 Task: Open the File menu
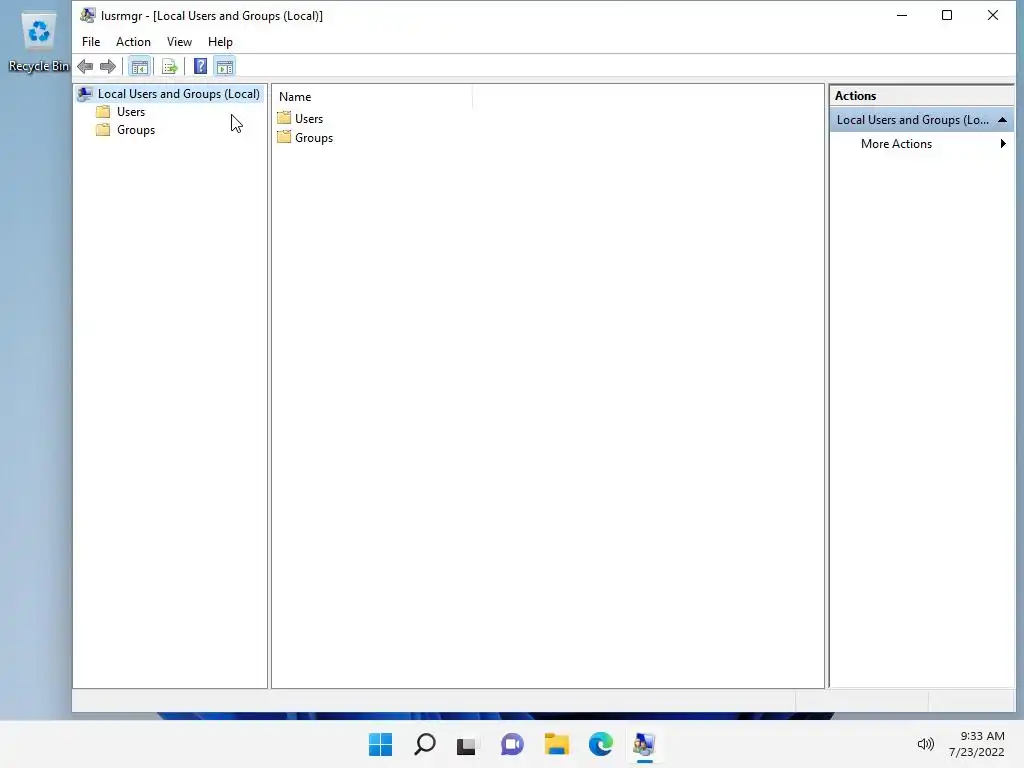(91, 42)
